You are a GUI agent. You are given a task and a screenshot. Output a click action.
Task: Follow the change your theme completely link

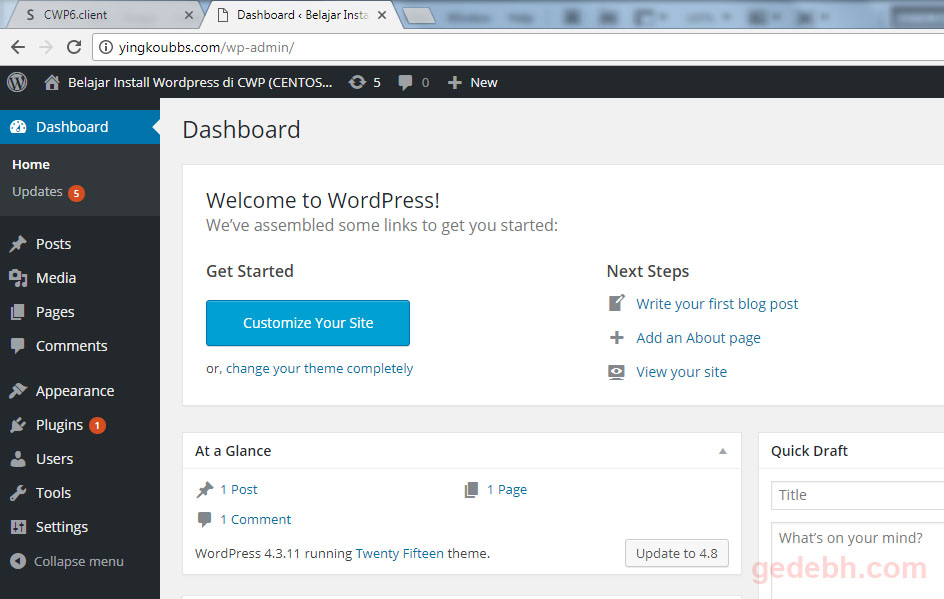320,368
